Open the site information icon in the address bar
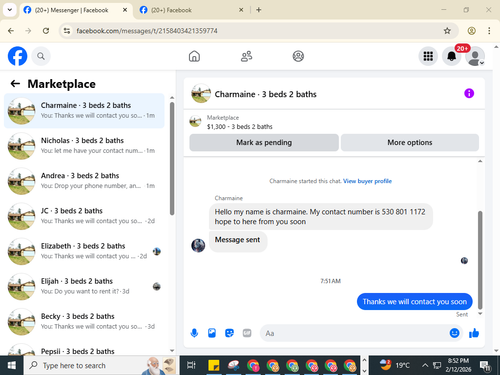Image resolution: width=500 pixels, height=375 pixels. [67, 31]
